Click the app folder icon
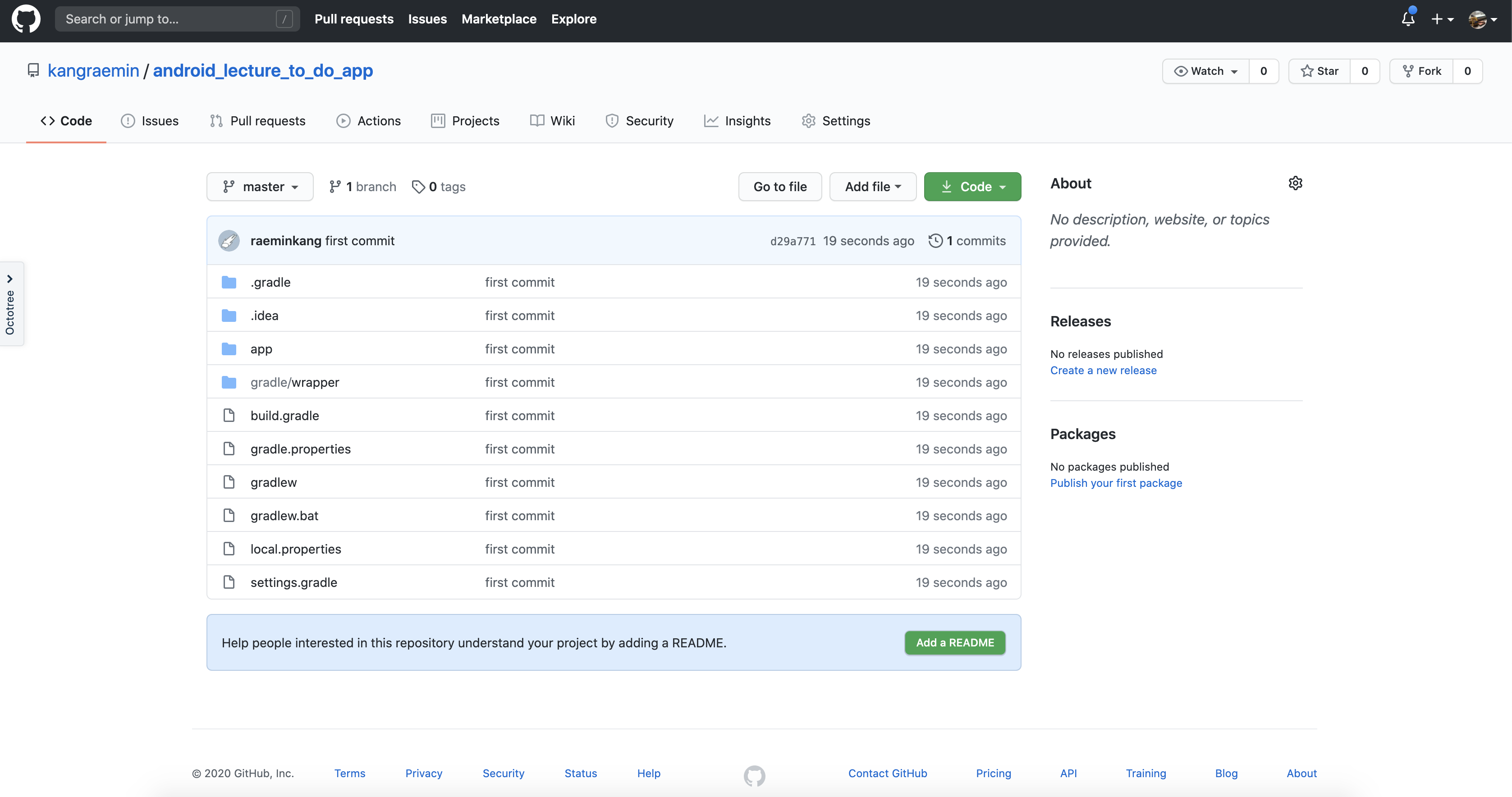The image size is (1512, 797). tap(229, 349)
